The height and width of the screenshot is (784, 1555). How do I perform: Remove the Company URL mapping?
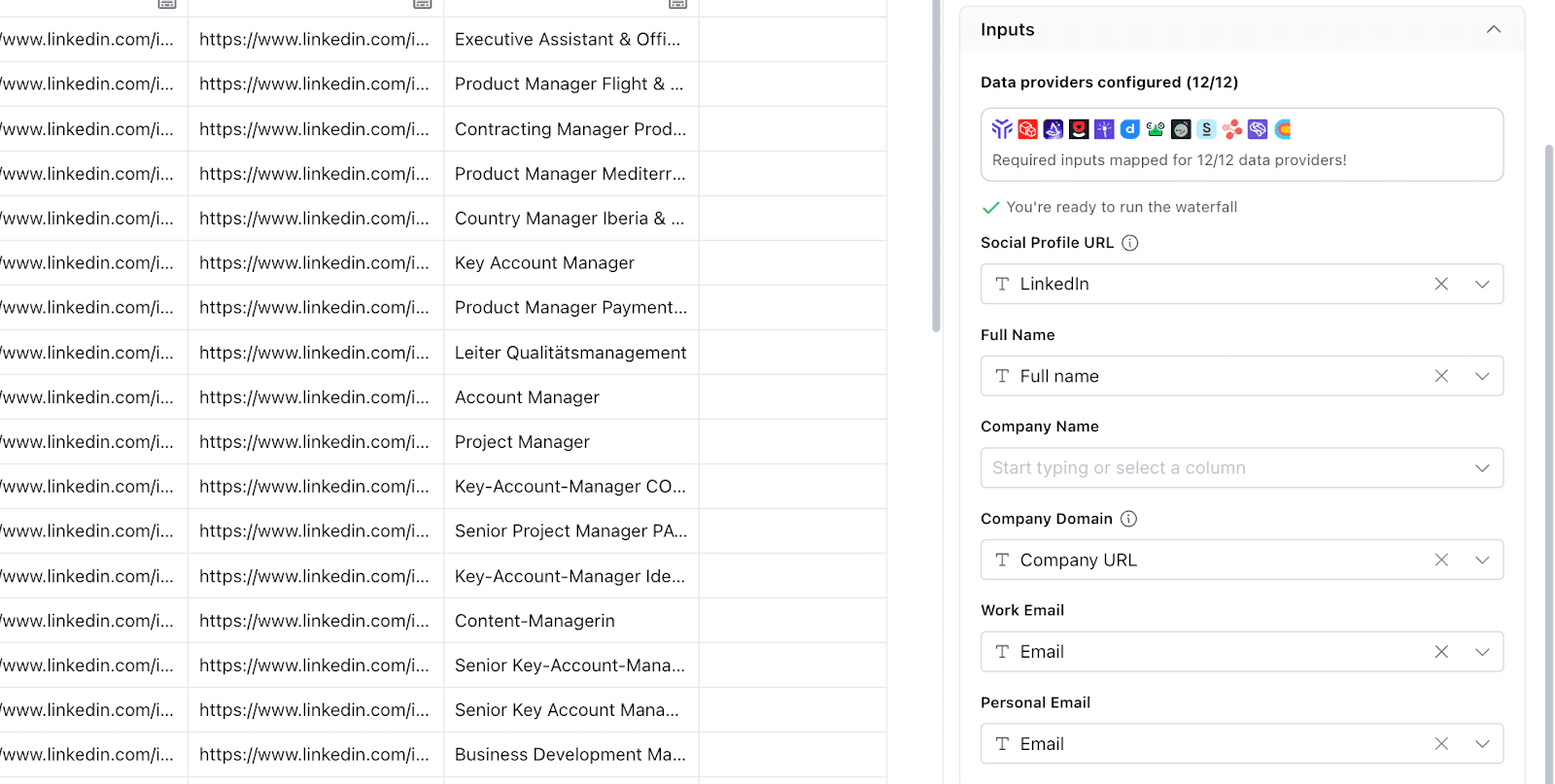pos(1441,560)
